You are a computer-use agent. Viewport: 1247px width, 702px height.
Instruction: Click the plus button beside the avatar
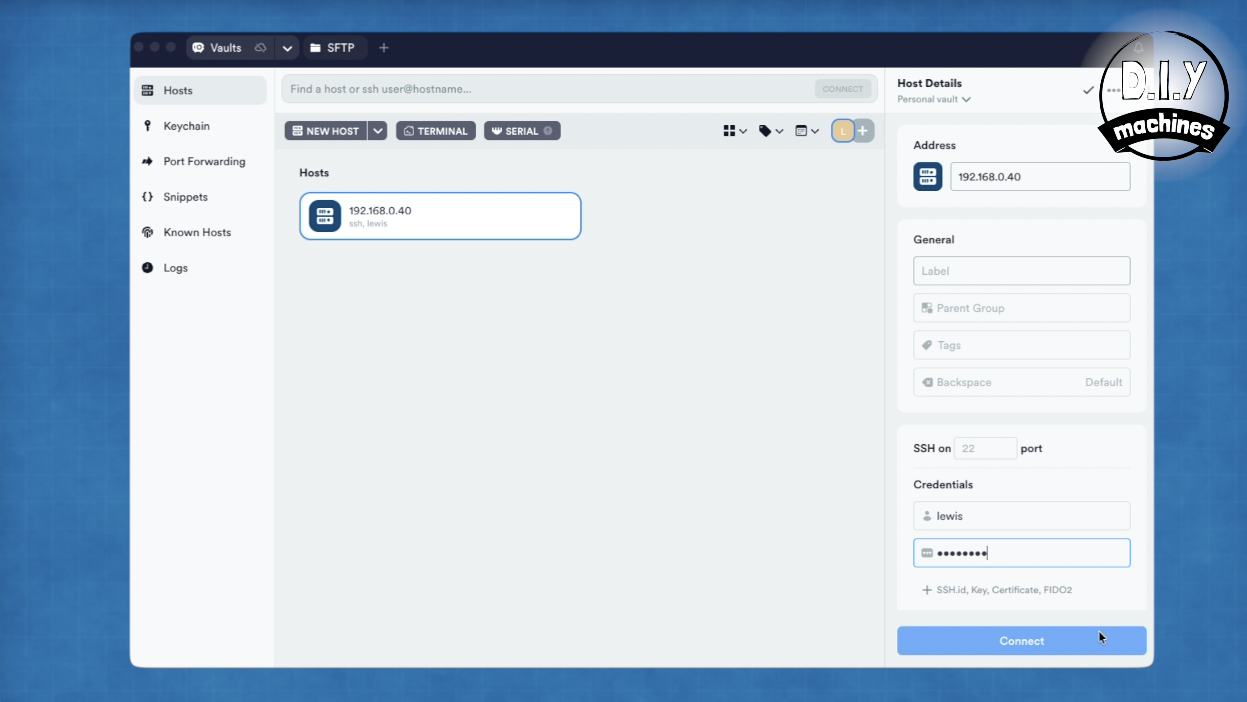pyautogui.click(x=863, y=131)
